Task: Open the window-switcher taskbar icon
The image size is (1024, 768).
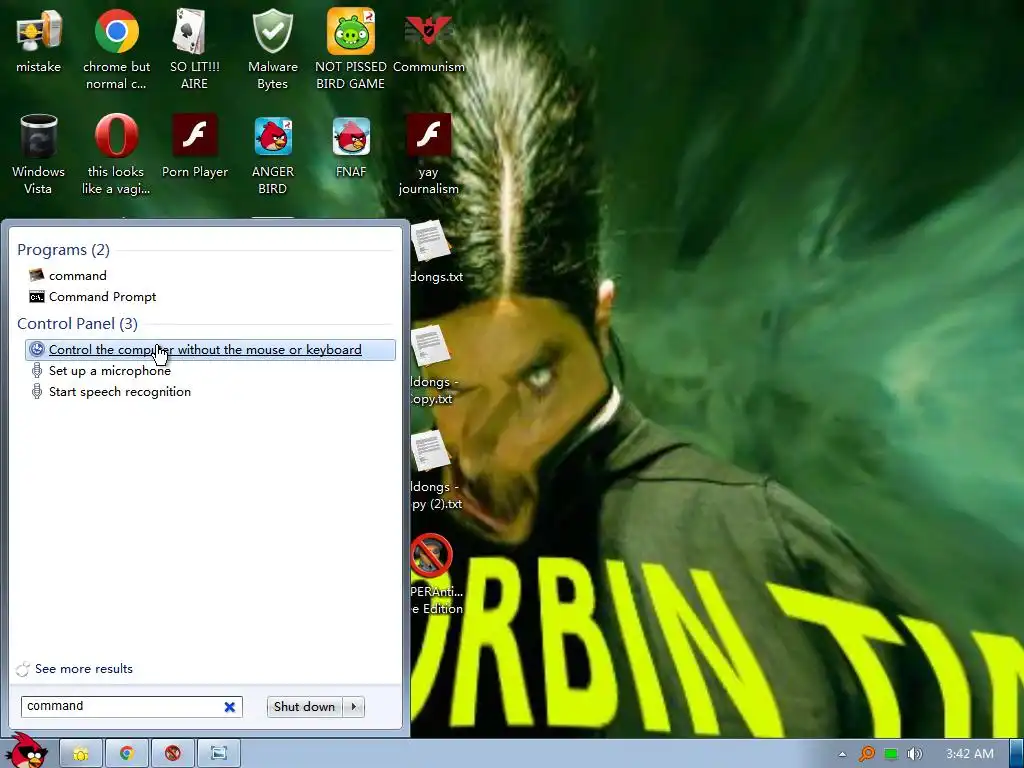Action: tap(219, 754)
